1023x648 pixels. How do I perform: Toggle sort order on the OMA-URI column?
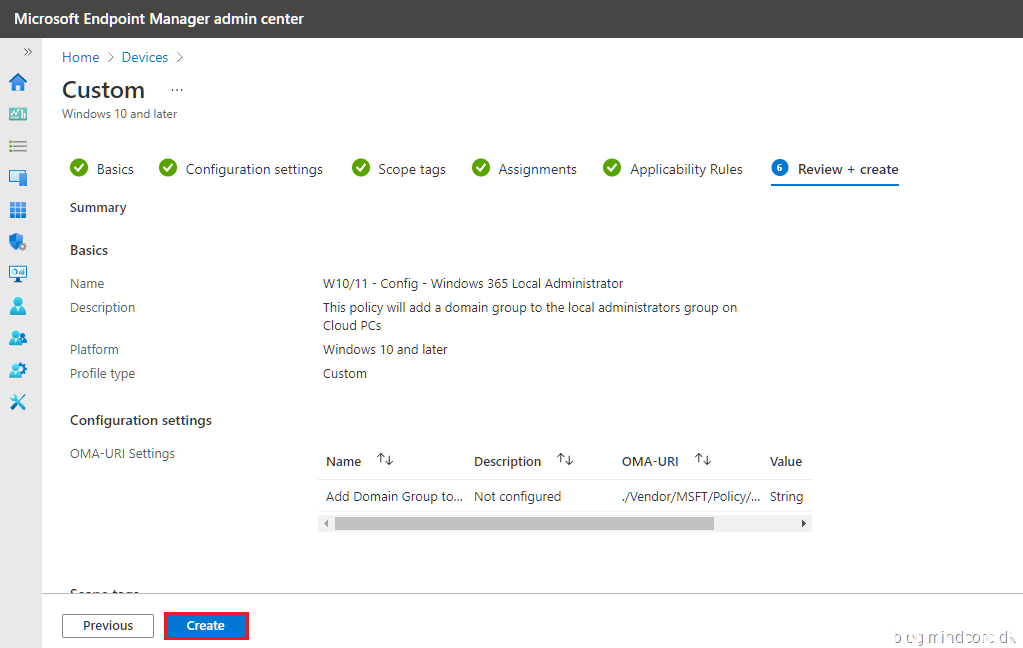[x=703, y=460]
